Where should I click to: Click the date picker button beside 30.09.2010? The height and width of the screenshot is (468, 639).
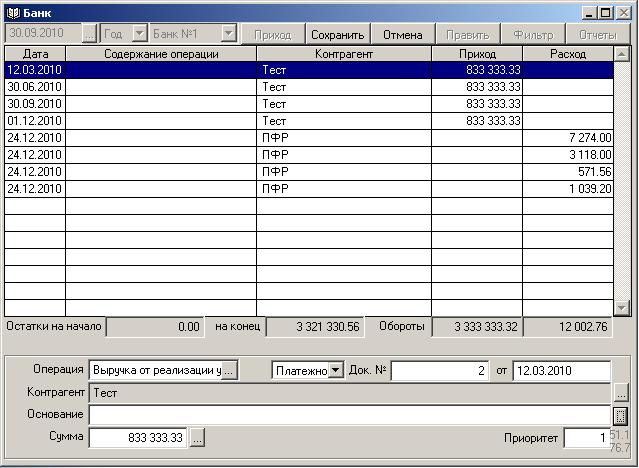pyautogui.click(x=89, y=34)
